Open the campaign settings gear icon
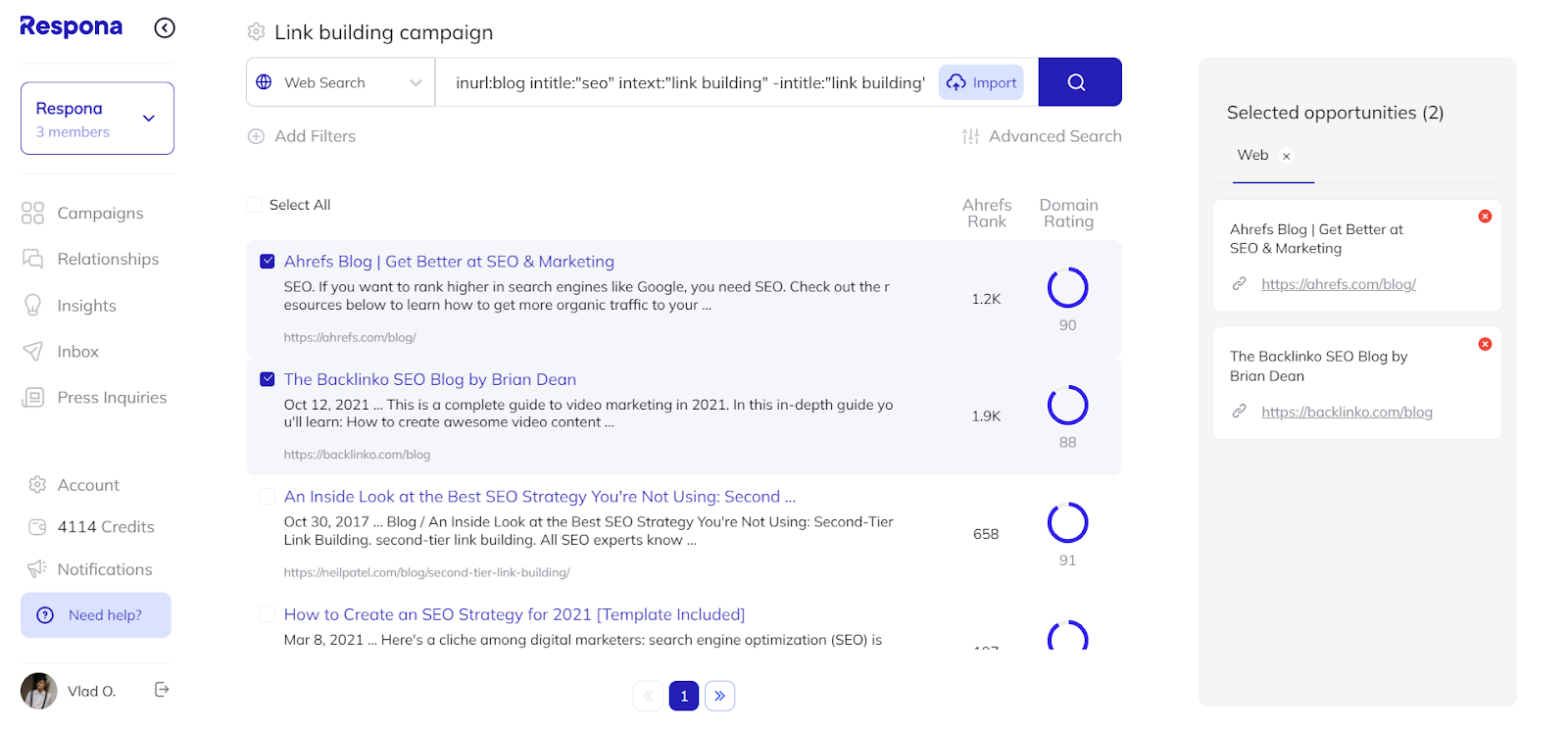Viewport: 1568px width, 729px height. pos(256,32)
